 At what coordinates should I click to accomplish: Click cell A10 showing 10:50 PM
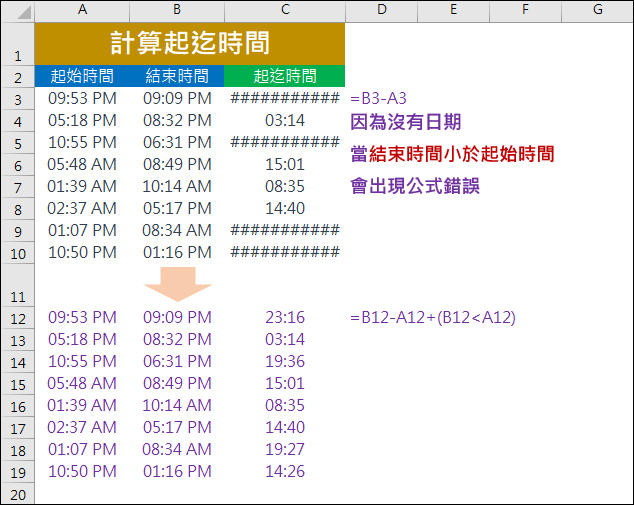[82, 252]
